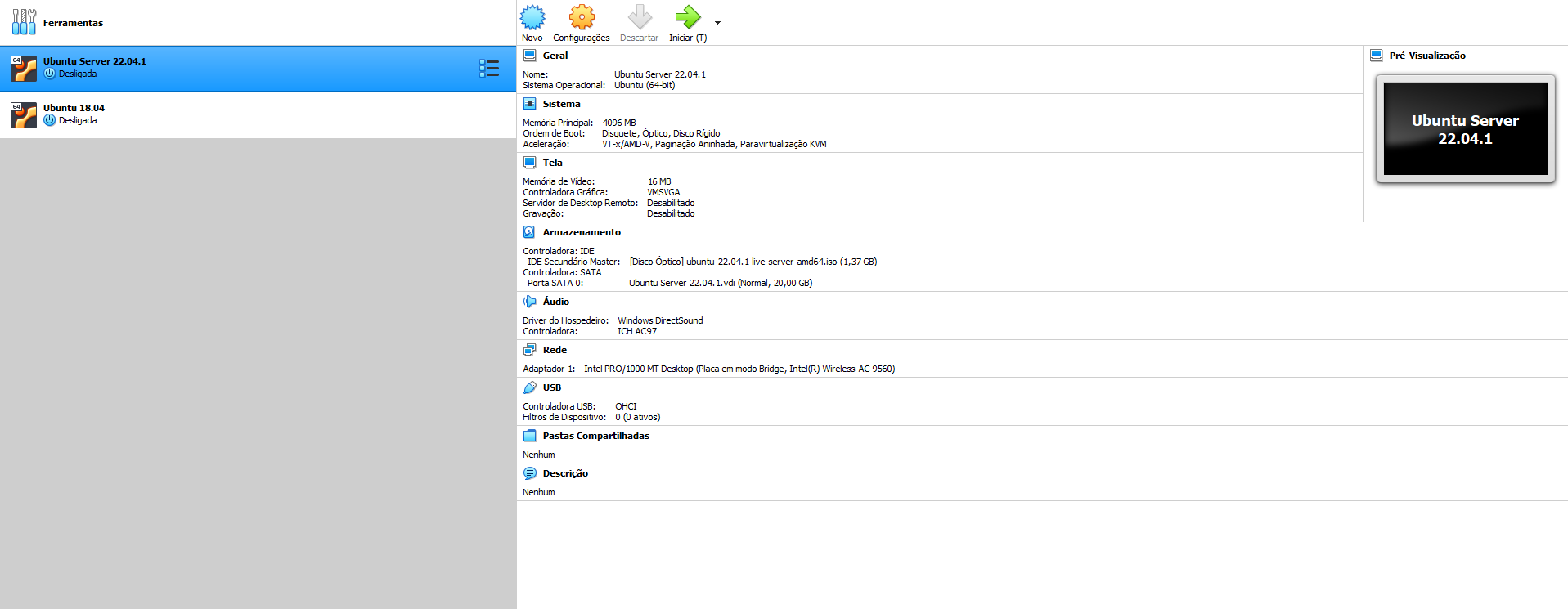Click the VMSVGA graphics controller value
The image size is (1568, 609).
(663, 192)
